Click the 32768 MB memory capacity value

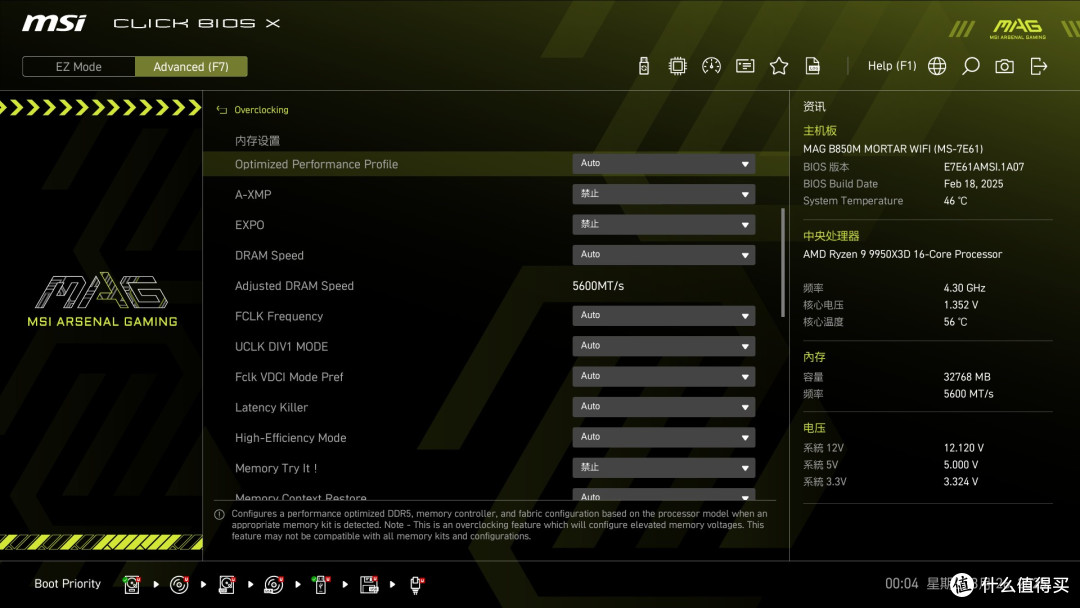point(967,377)
